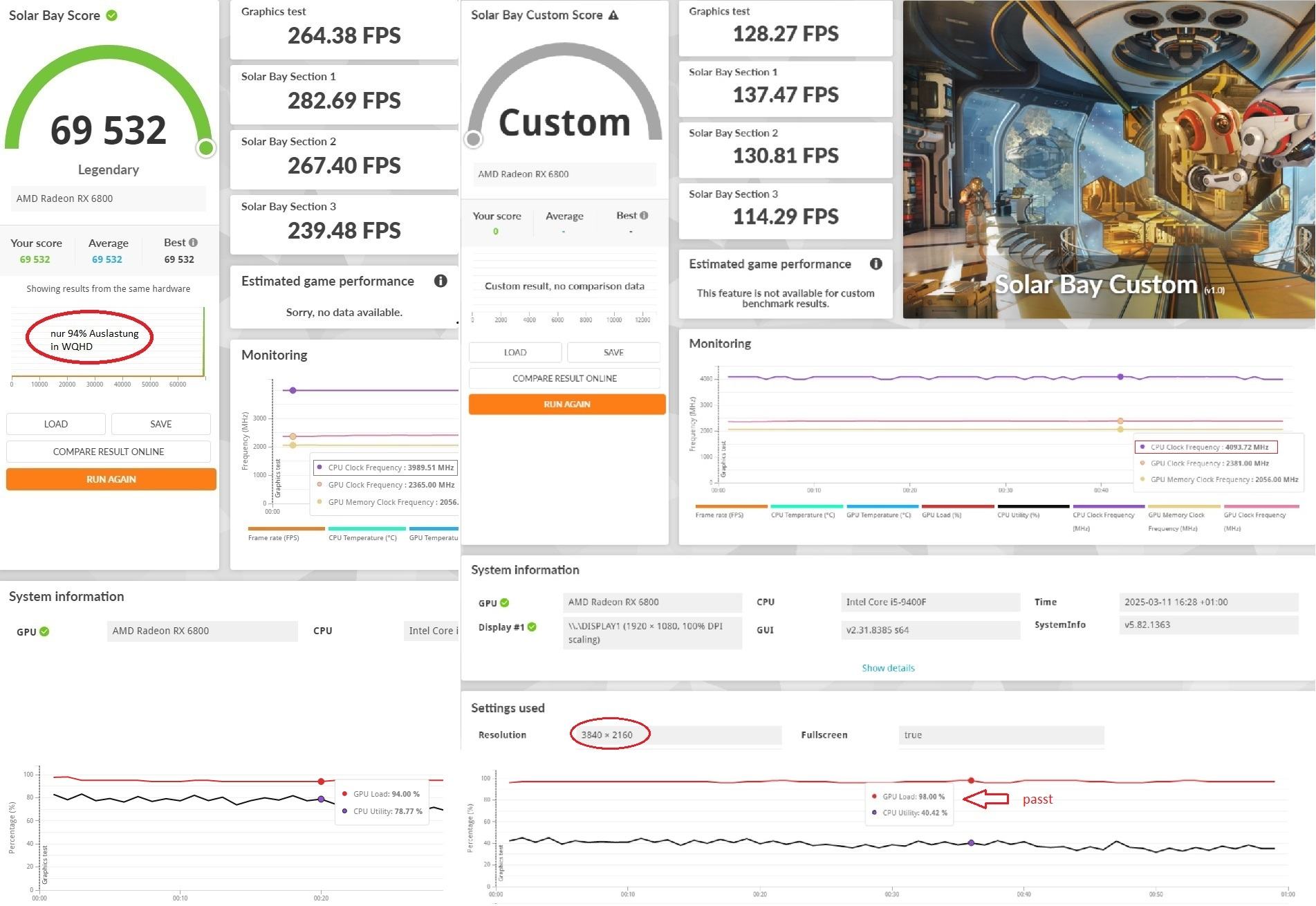Click the Fullscreen field showing true
Viewport: 1316px width, 906px height.
click(x=1001, y=735)
